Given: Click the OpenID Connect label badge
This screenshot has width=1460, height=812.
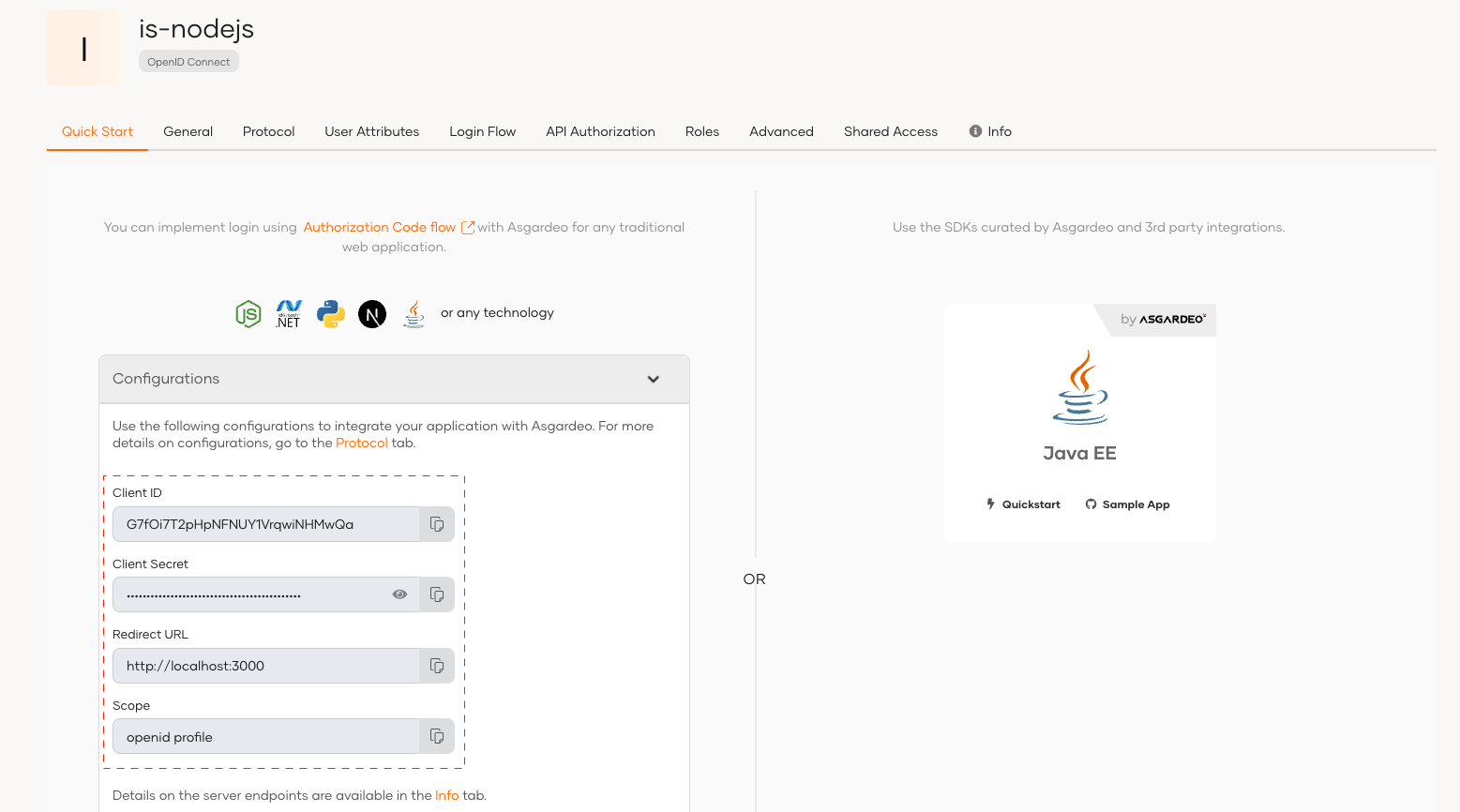Looking at the screenshot, I should coord(188,62).
